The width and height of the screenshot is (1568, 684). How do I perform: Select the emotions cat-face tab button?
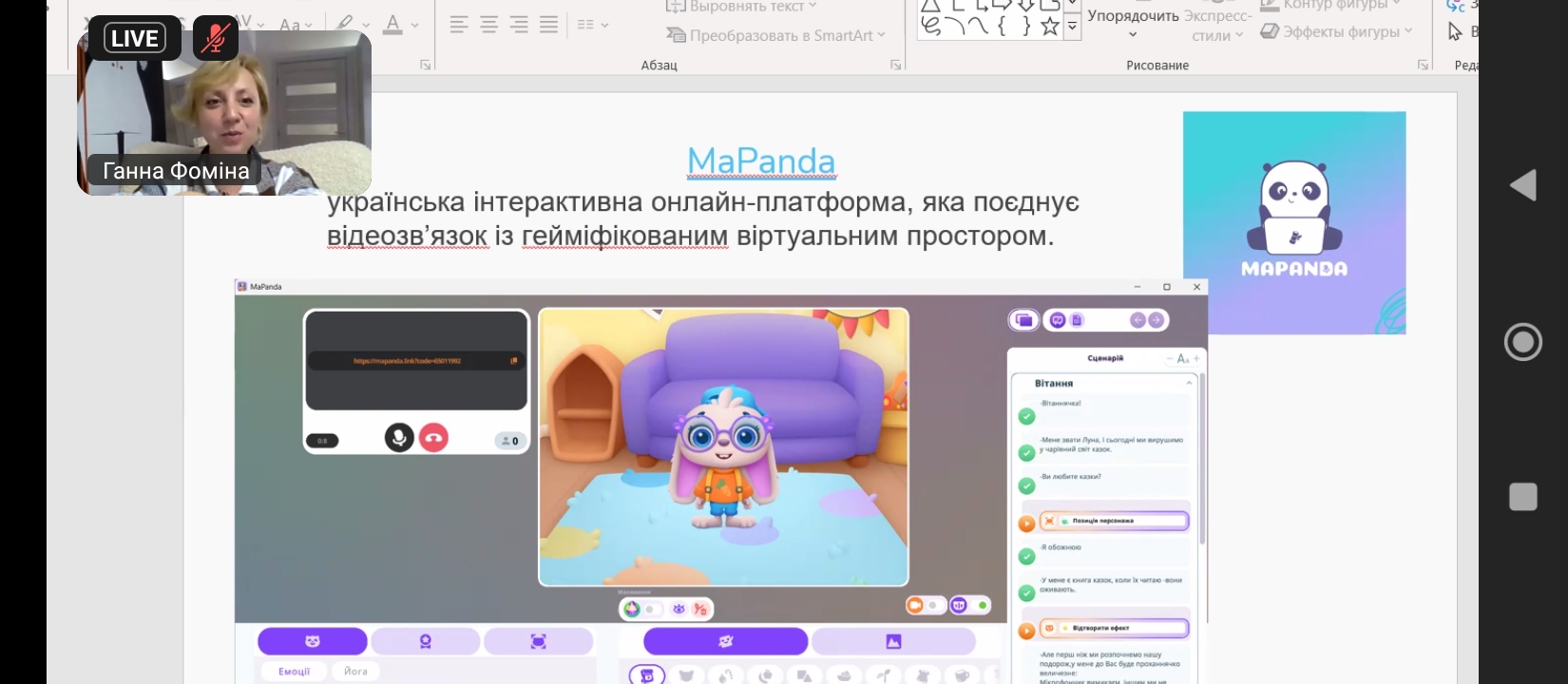point(312,641)
